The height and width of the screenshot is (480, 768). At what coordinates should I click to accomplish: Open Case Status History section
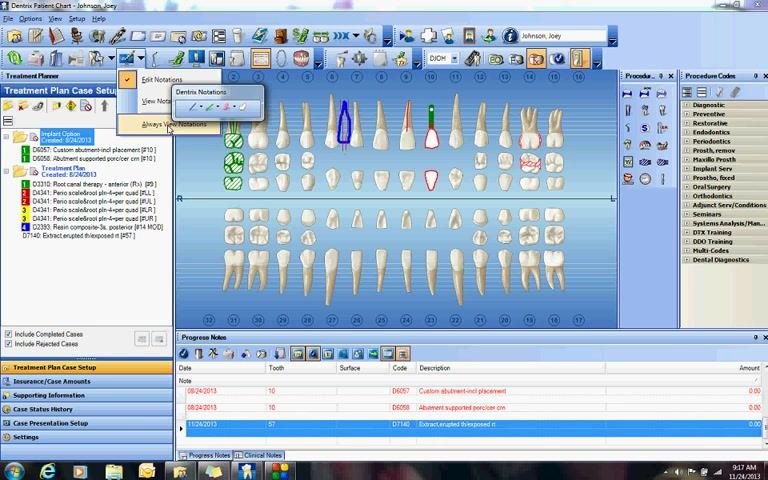87,409
